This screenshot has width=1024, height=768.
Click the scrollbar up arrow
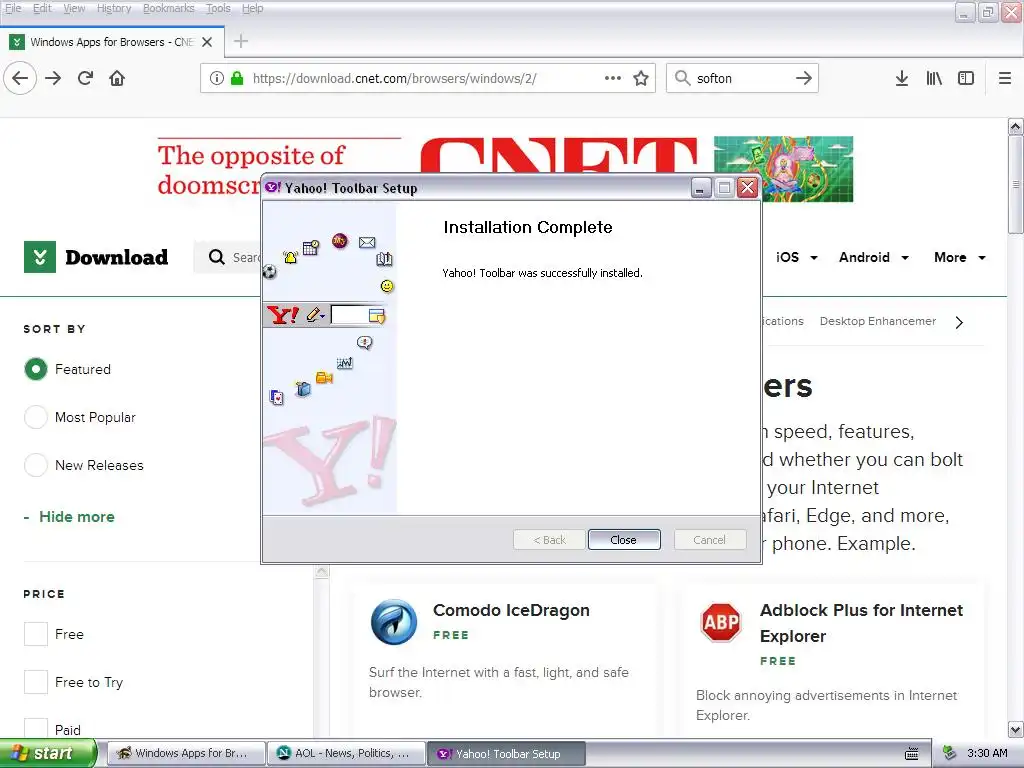tap(1016, 126)
